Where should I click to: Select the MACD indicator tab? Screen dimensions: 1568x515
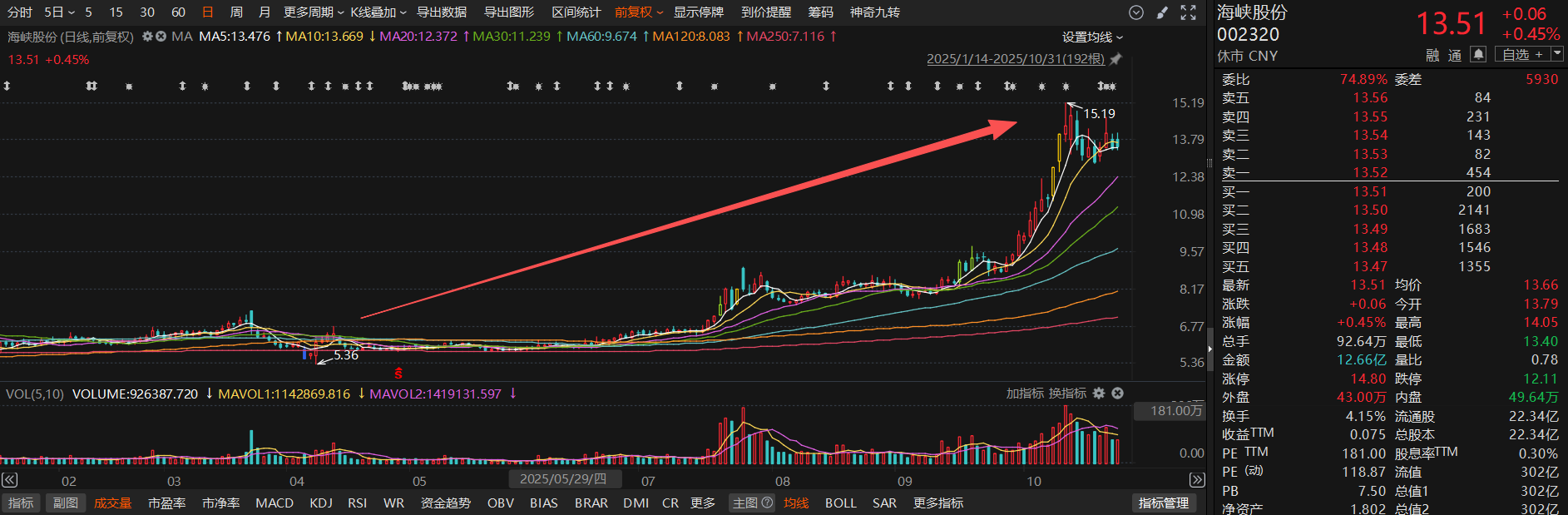tap(275, 503)
